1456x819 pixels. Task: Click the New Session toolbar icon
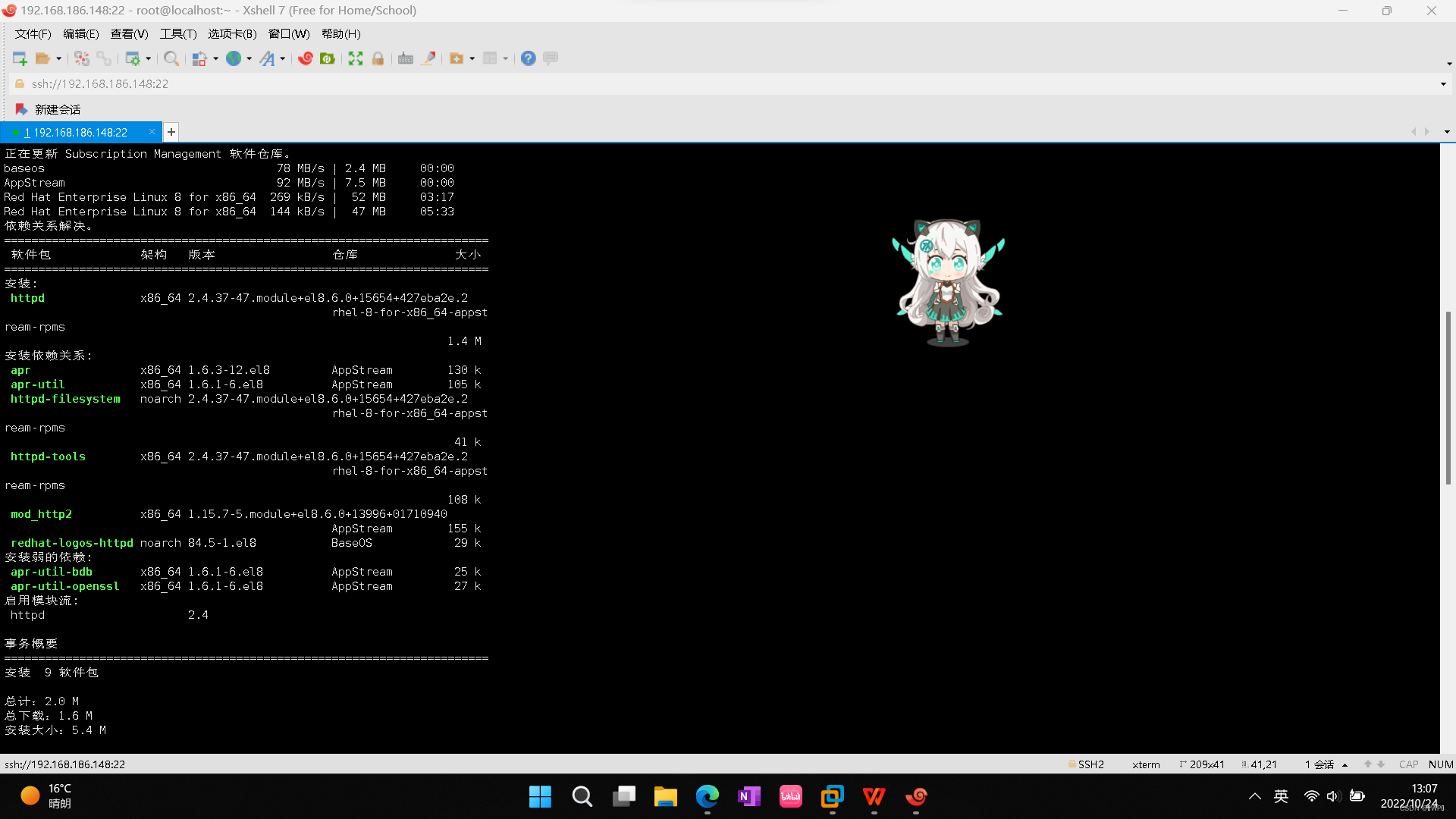[20, 58]
